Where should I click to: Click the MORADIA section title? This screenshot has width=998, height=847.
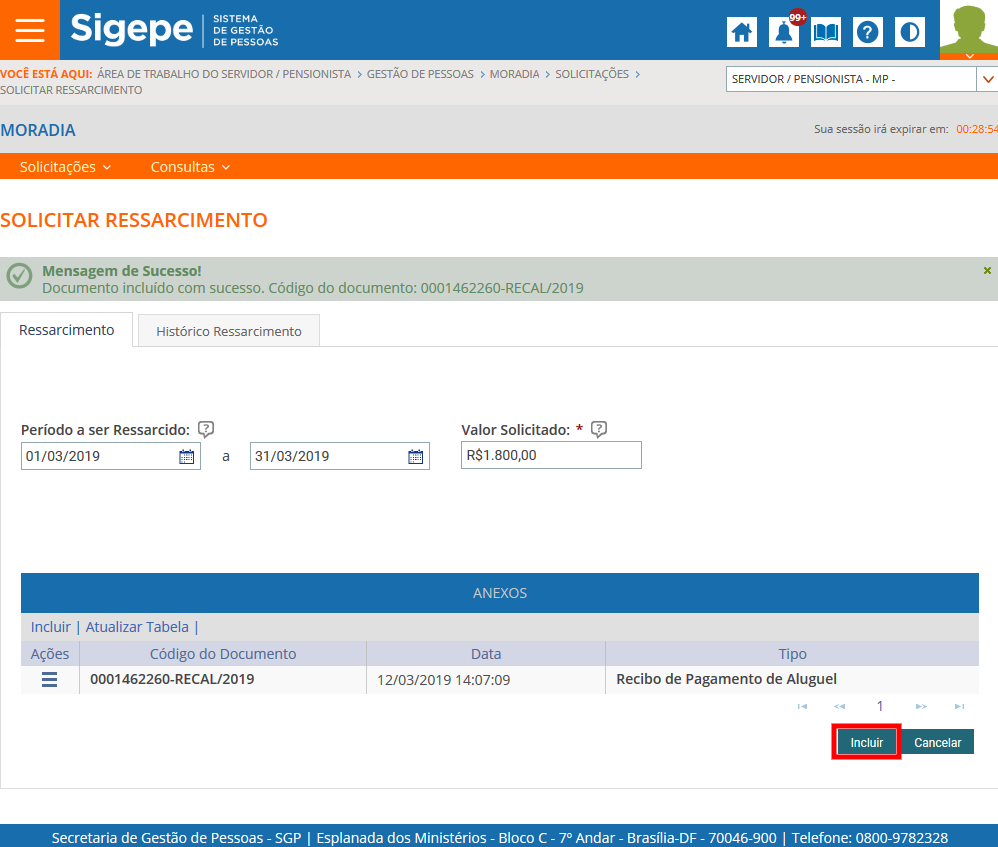coord(38,130)
